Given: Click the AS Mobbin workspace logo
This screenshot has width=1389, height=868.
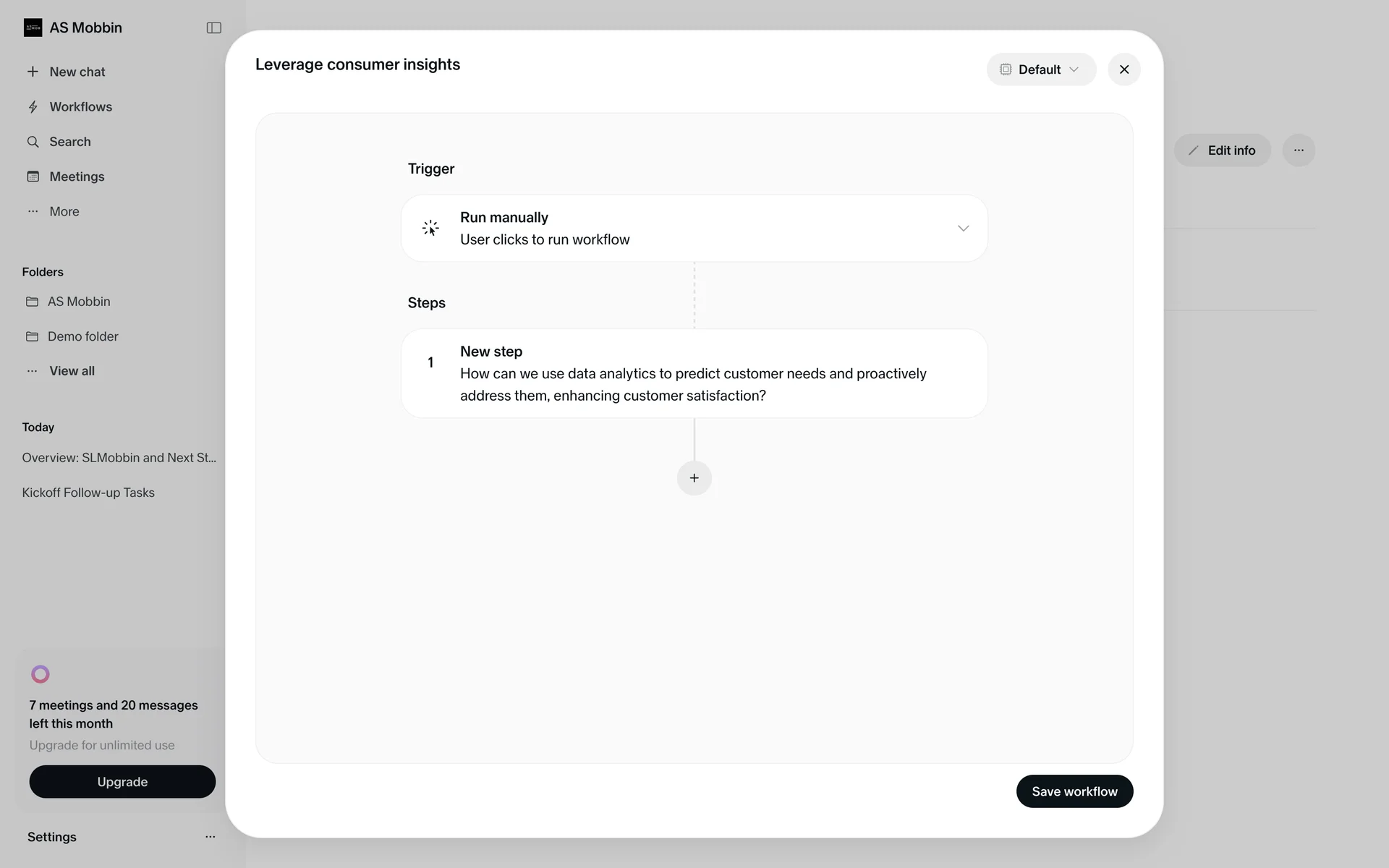Looking at the screenshot, I should click(33, 27).
